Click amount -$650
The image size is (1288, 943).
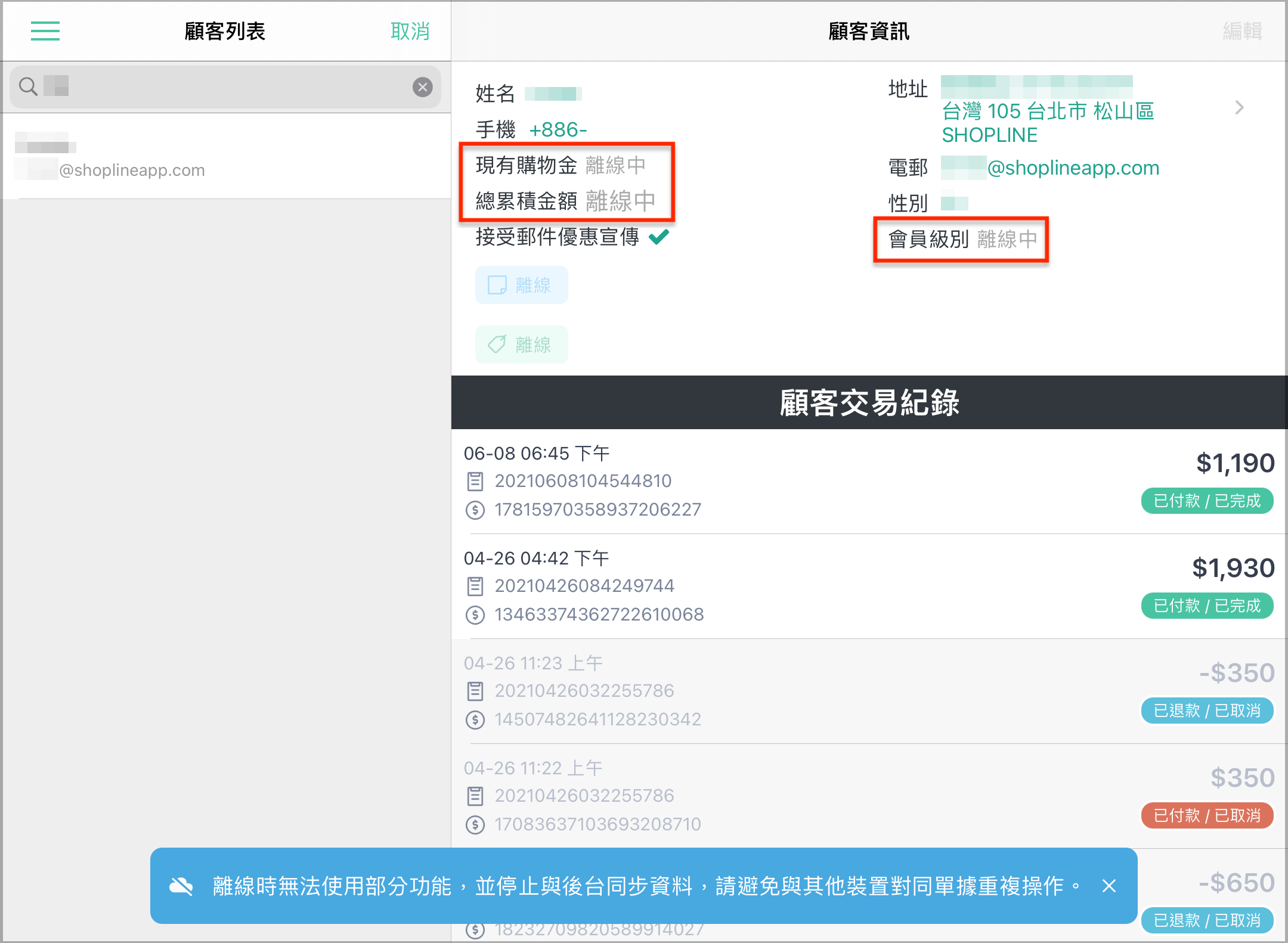[1237, 883]
